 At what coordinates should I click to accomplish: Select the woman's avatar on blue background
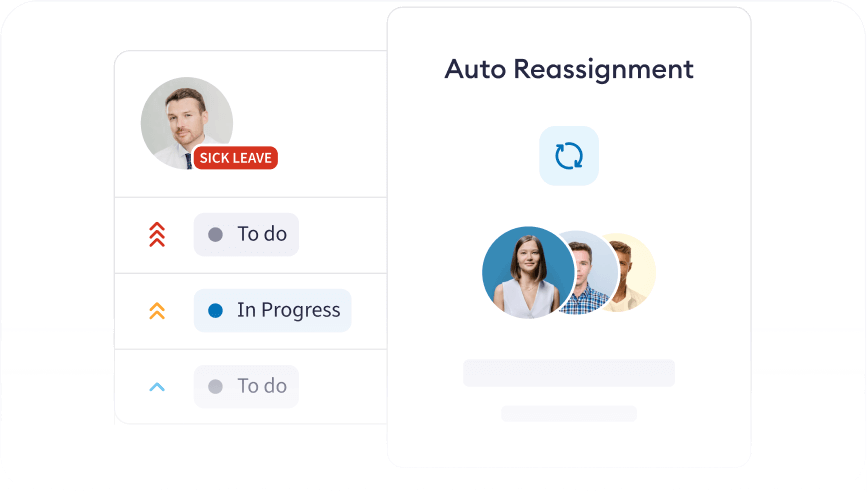point(528,272)
